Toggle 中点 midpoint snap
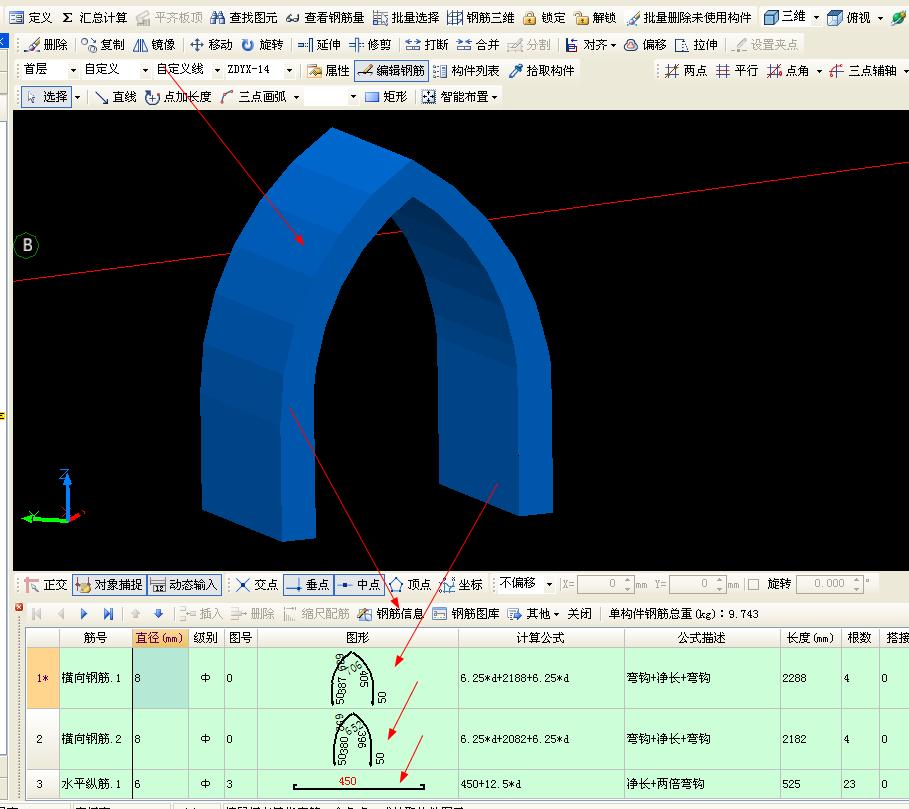Screen dimensions: 909x809 [359, 584]
